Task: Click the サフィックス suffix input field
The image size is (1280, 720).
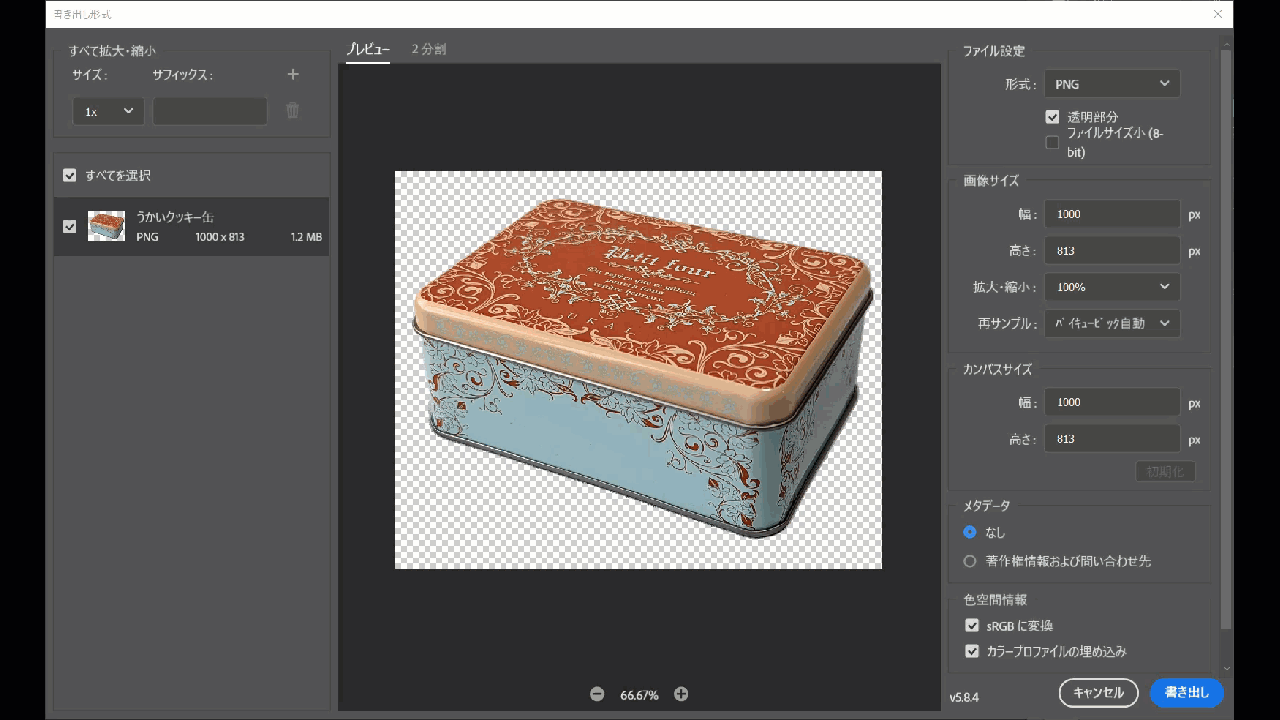Action: tap(210, 111)
